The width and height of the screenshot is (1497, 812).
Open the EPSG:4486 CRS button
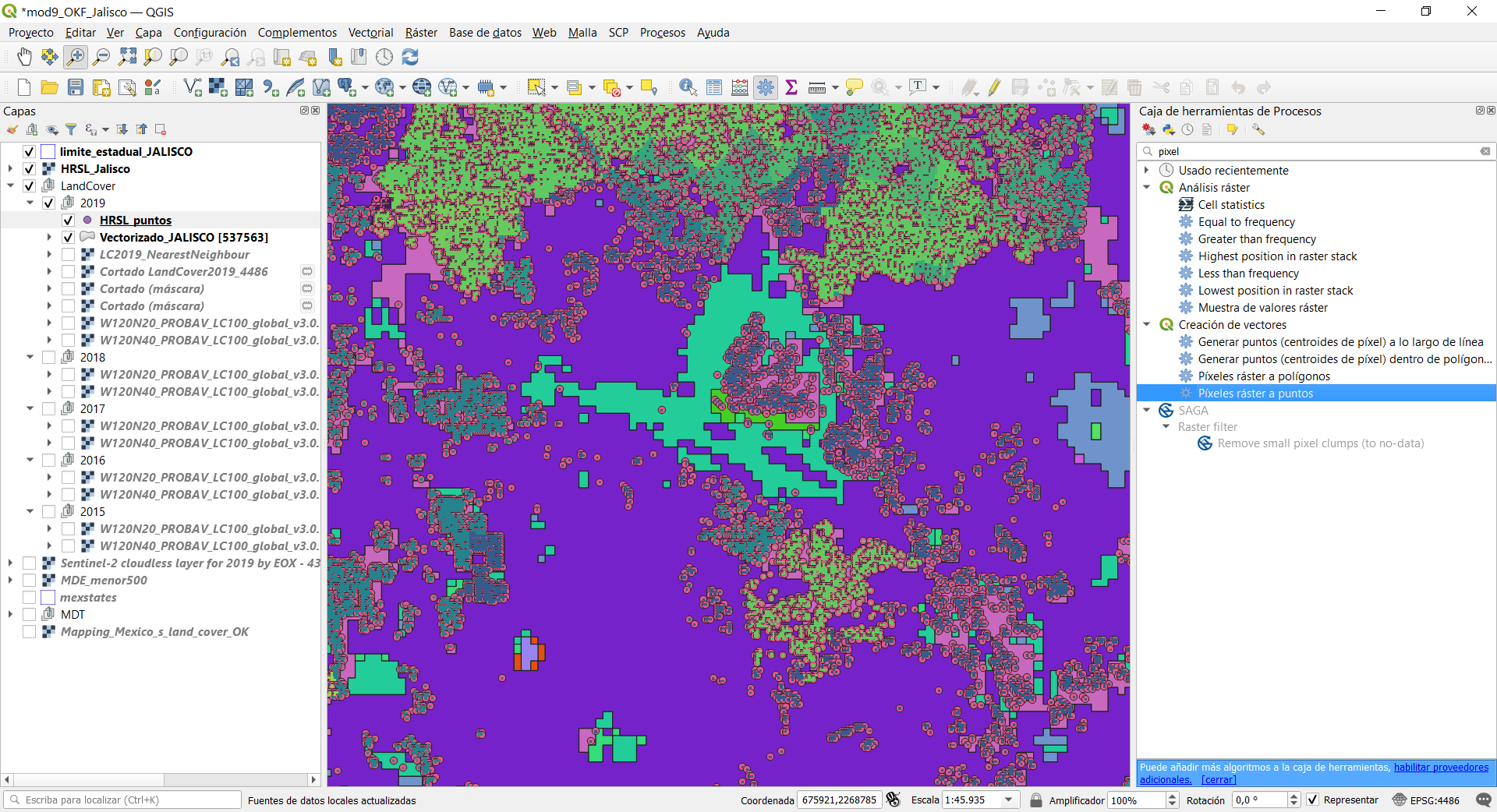[1426, 800]
